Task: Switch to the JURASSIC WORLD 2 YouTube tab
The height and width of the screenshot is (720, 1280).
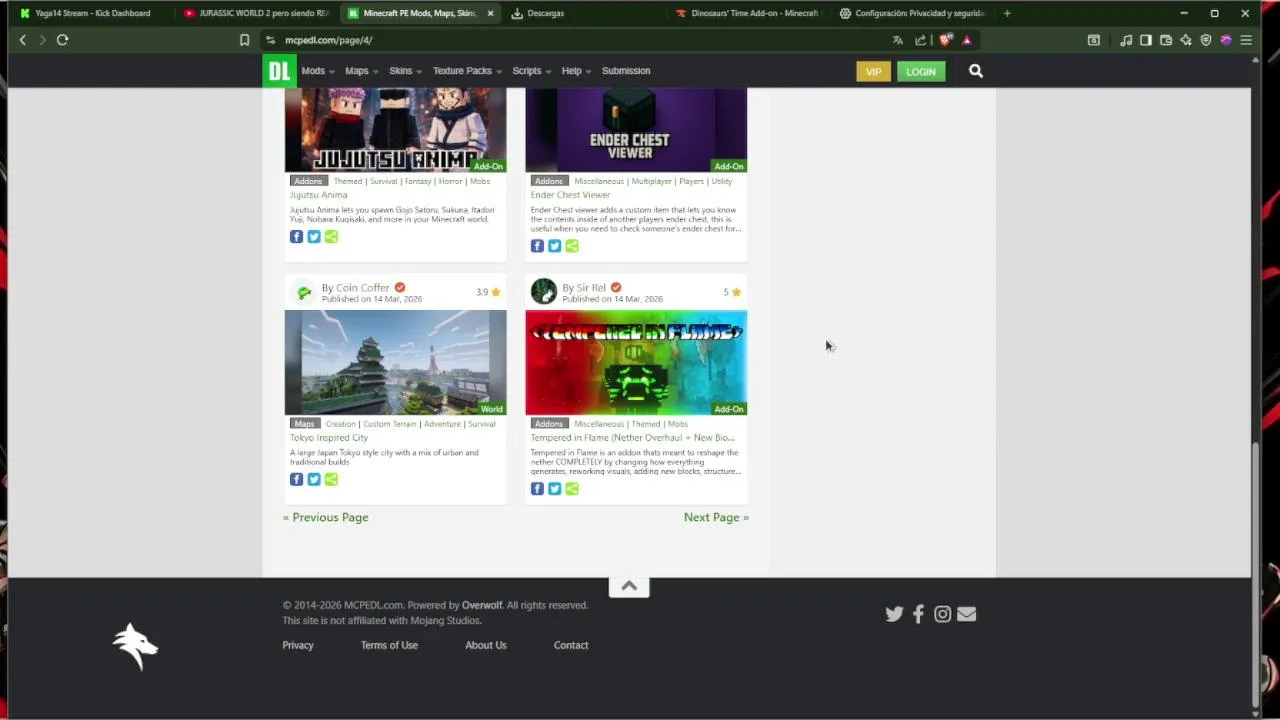Action: coord(256,13)
